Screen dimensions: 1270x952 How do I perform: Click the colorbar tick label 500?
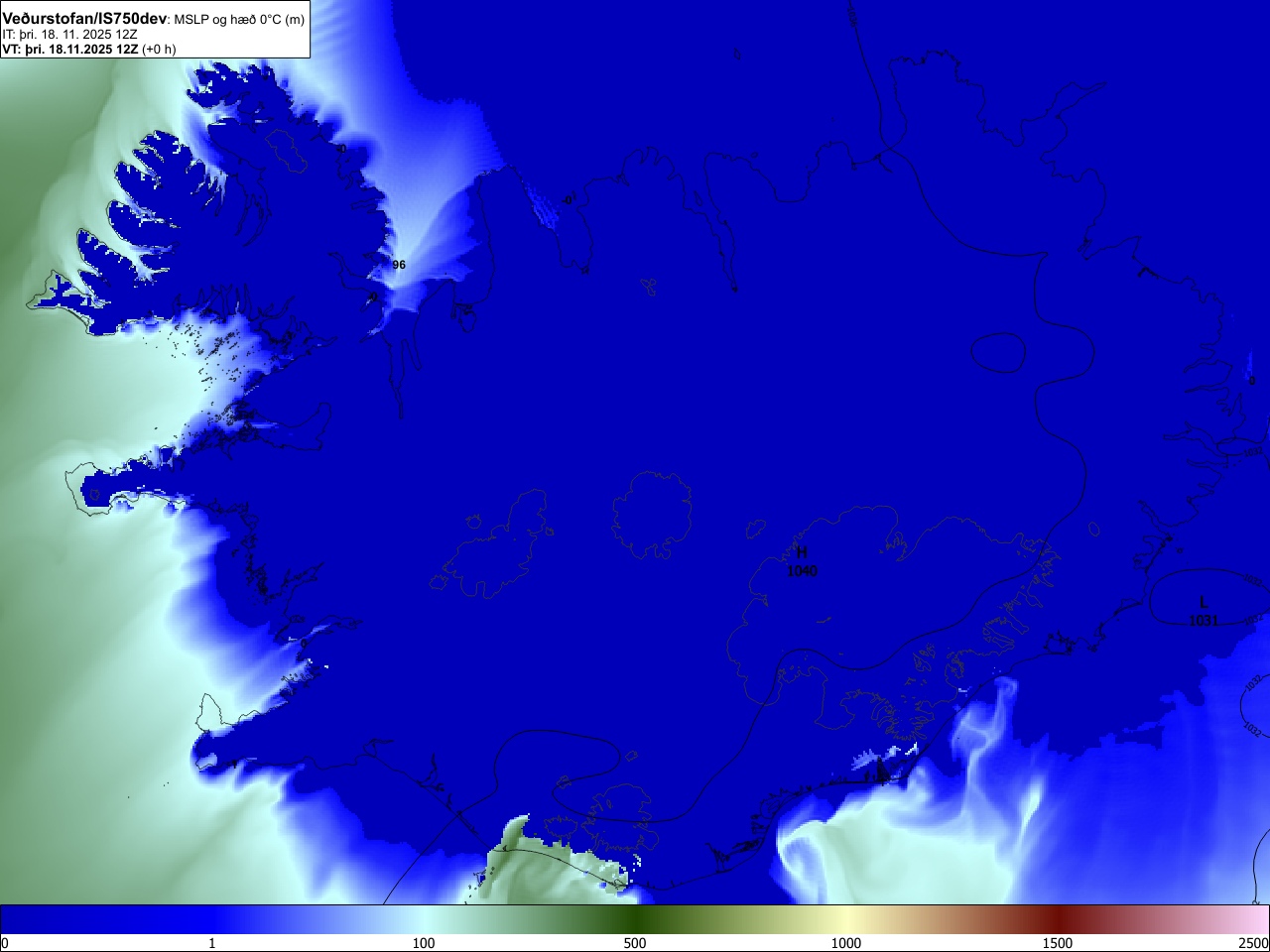click(x=635, y=943)
